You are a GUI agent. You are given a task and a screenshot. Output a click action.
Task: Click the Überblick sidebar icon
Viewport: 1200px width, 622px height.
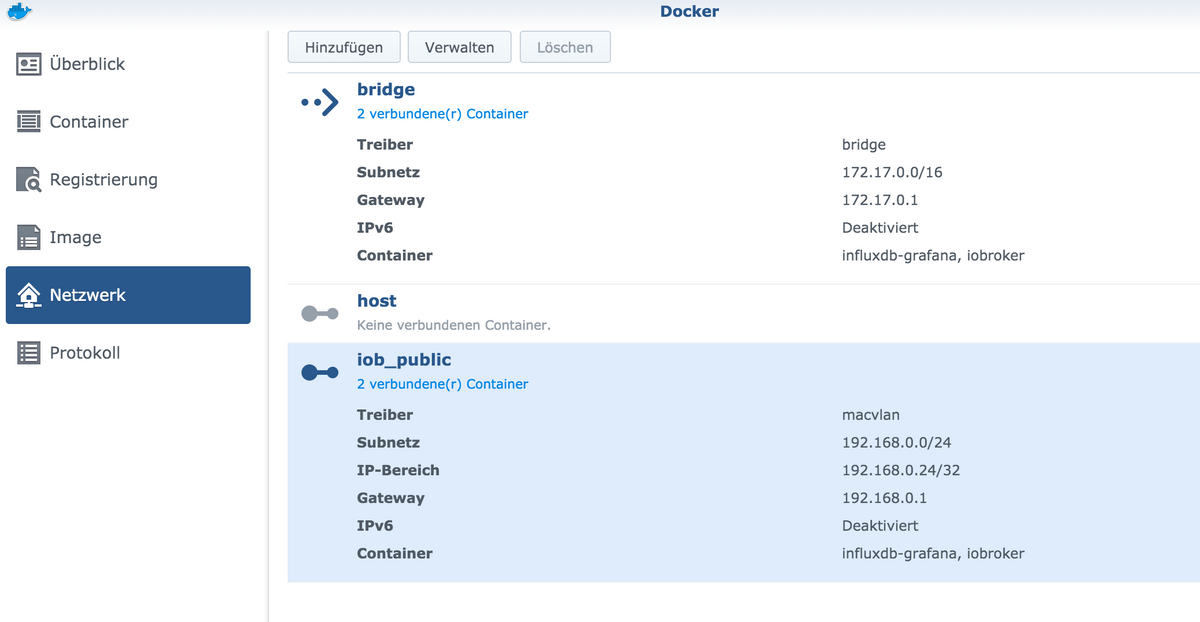click(x=29, y=64)
